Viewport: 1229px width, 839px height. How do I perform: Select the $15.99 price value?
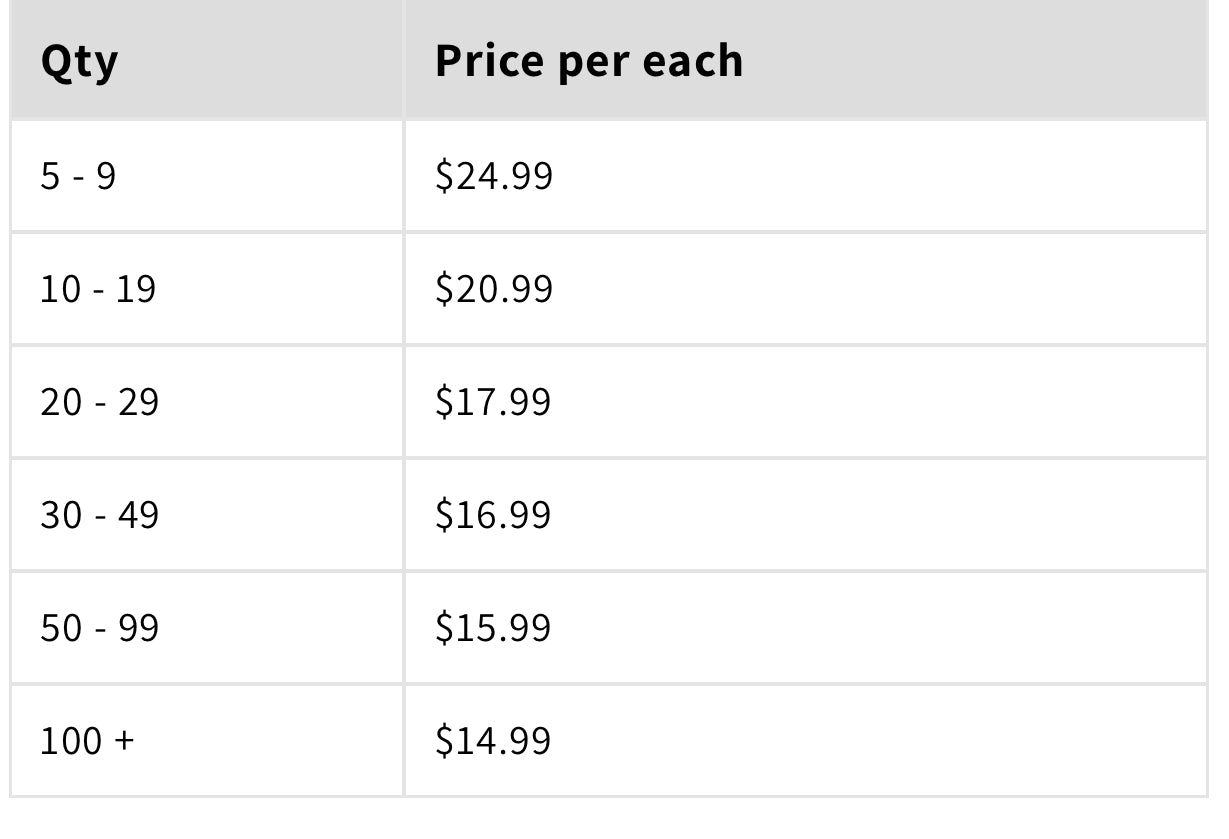click(493, 629)
